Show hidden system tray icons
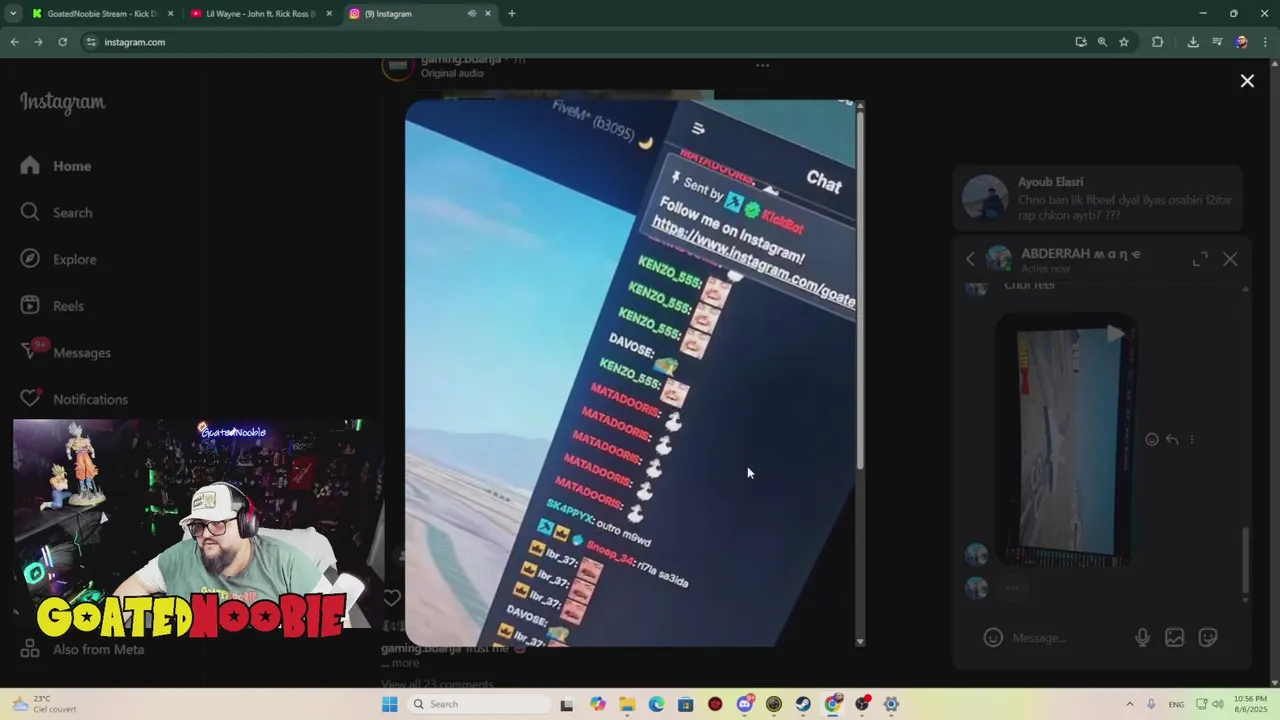The image size is (1280, 720). (x=1130, y=704)
